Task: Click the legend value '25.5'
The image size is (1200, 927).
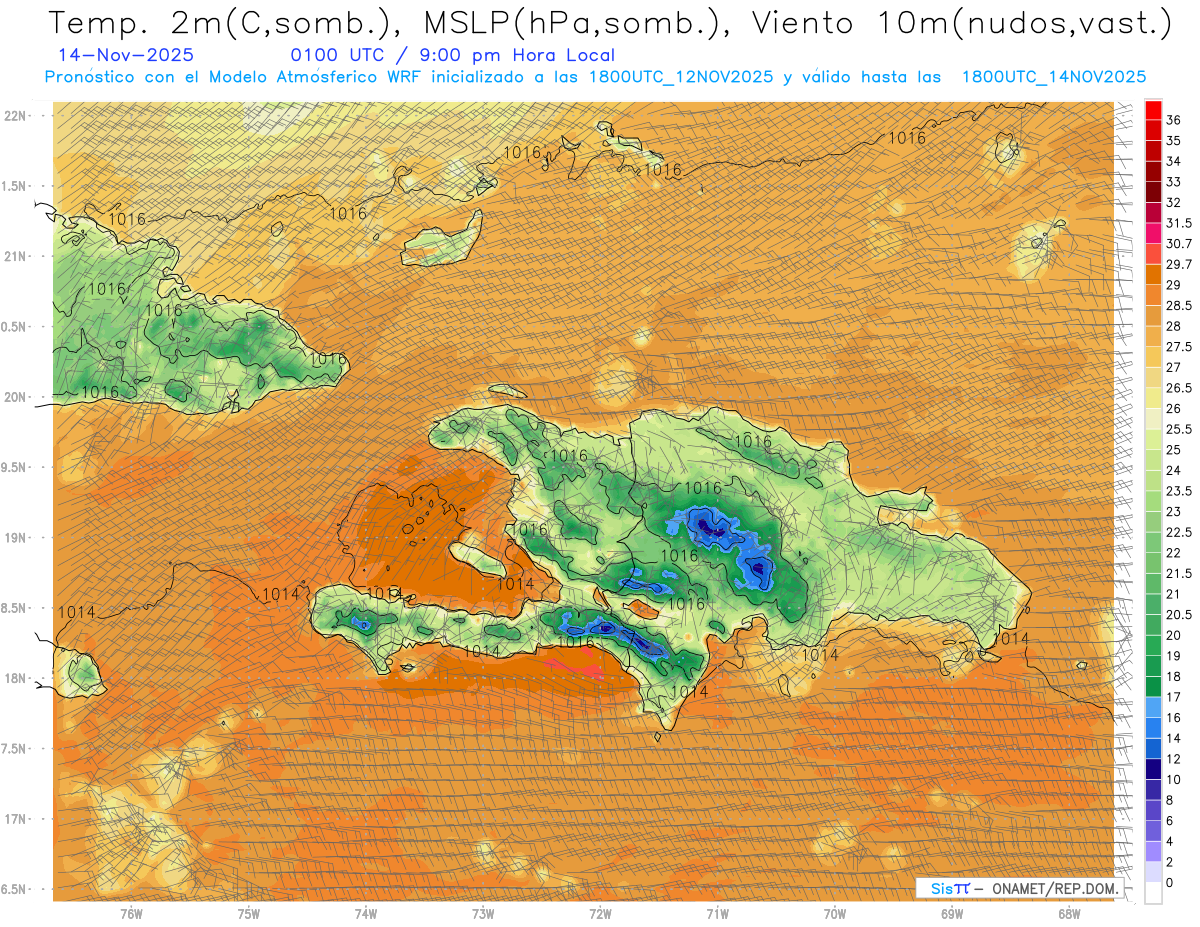Action: pos(1178,429)
